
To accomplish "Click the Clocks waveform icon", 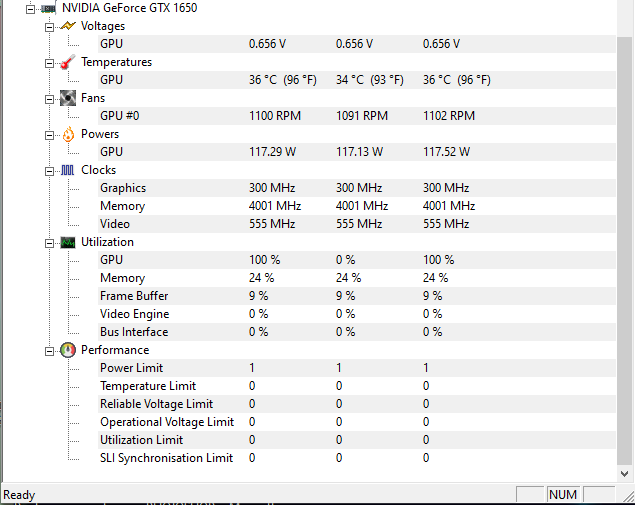I will (x=68, y=170).
